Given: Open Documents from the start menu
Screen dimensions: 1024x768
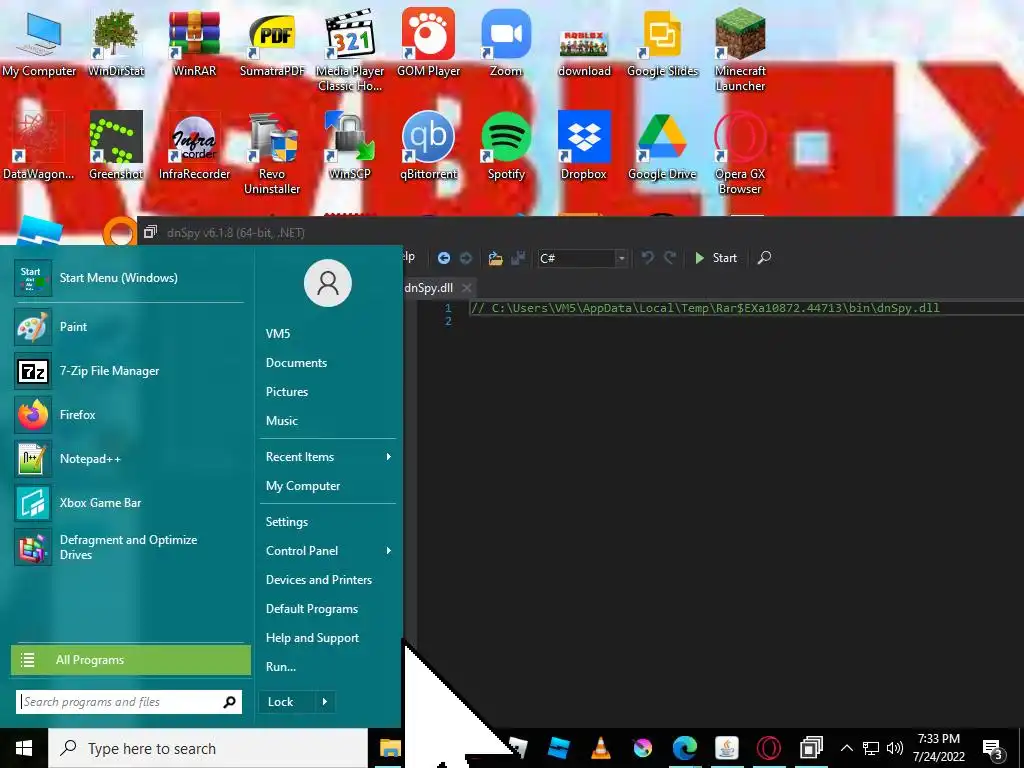Looking at the screenshot, I should (296, 362).
